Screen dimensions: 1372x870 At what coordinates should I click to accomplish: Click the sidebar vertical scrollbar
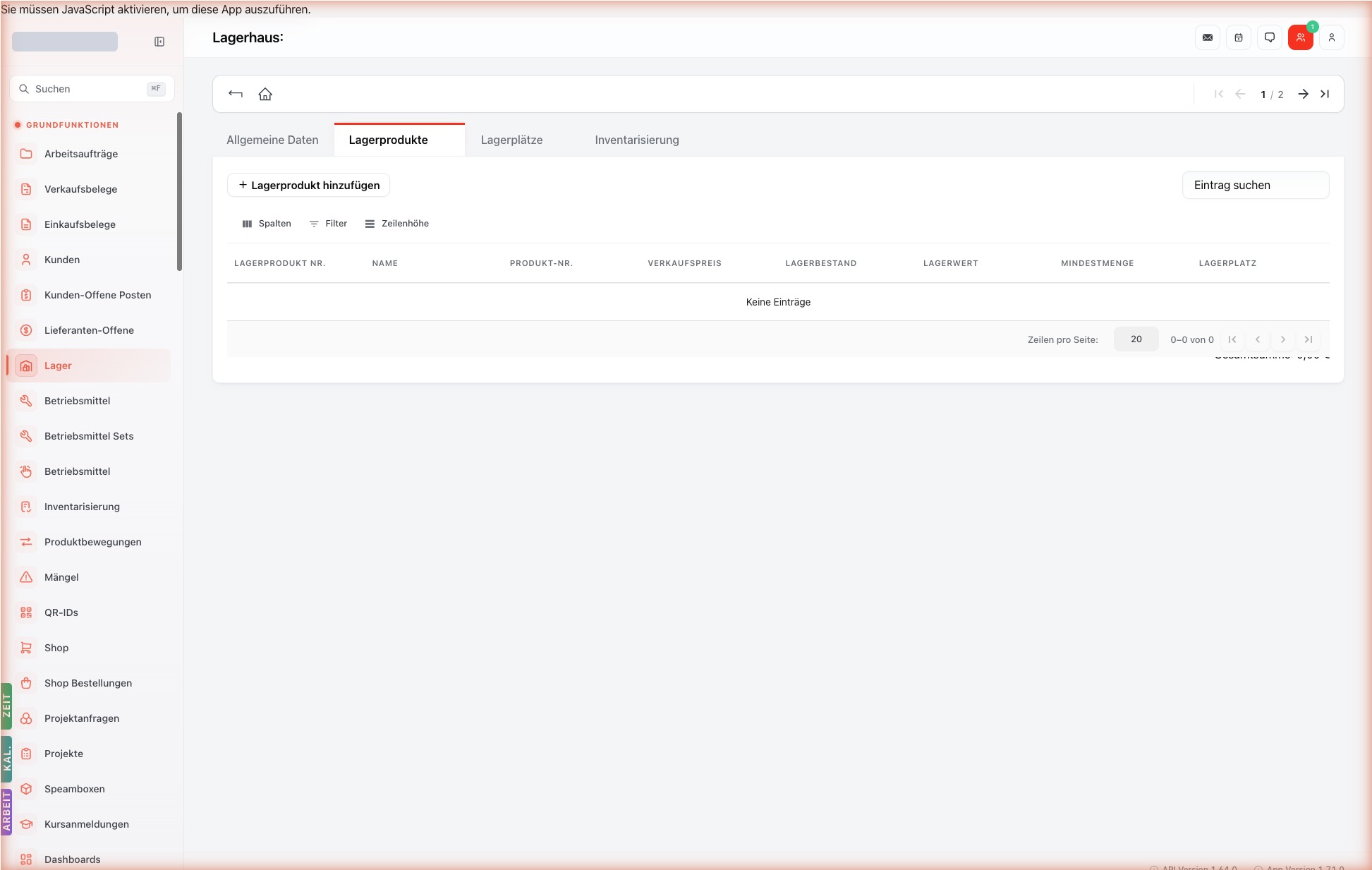pos(179,191)
